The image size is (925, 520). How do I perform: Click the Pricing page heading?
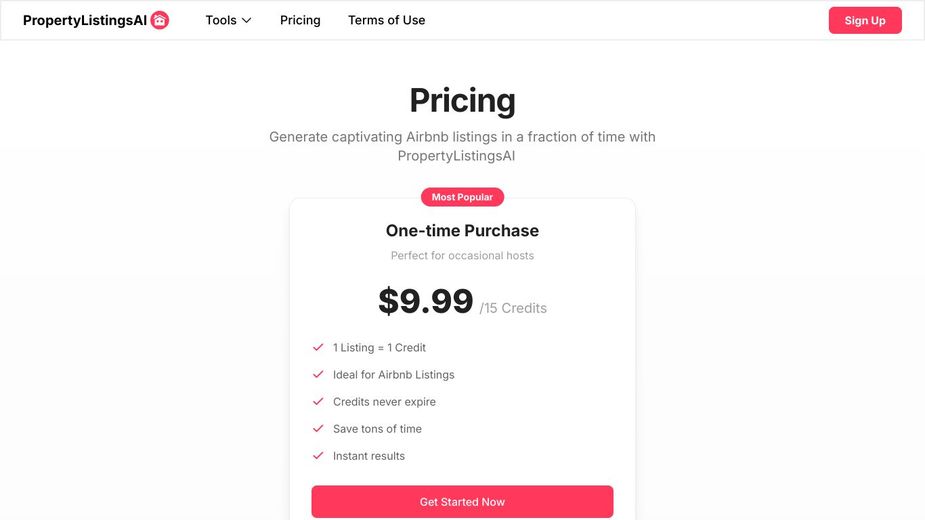tap(462, 100)
